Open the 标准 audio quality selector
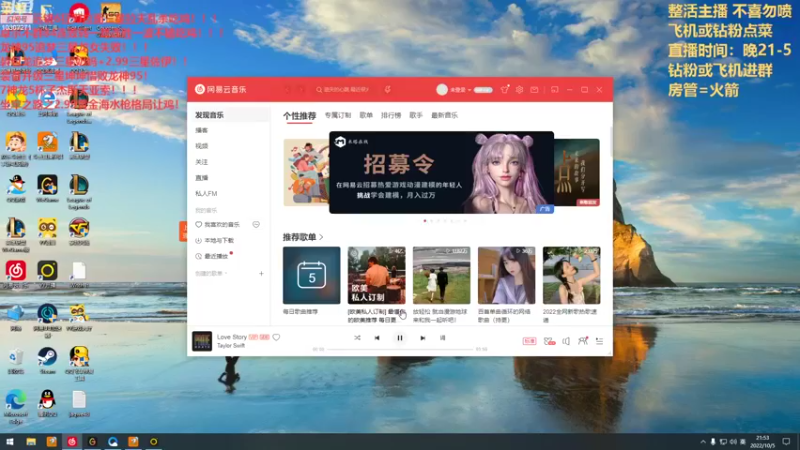The width and height of the screenshot is (800, 450). (529, 341)
